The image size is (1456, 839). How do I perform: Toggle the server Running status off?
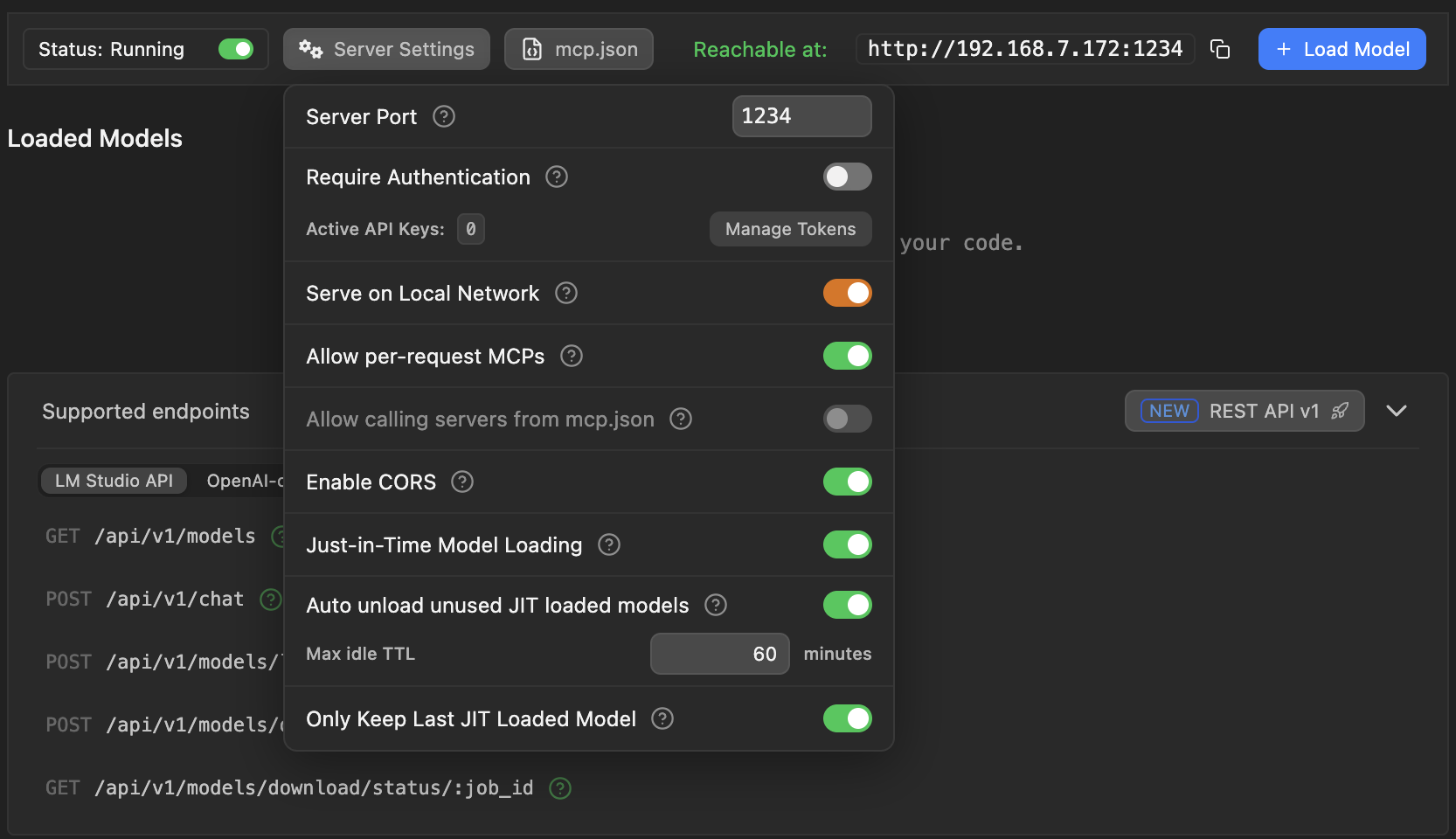236,49
